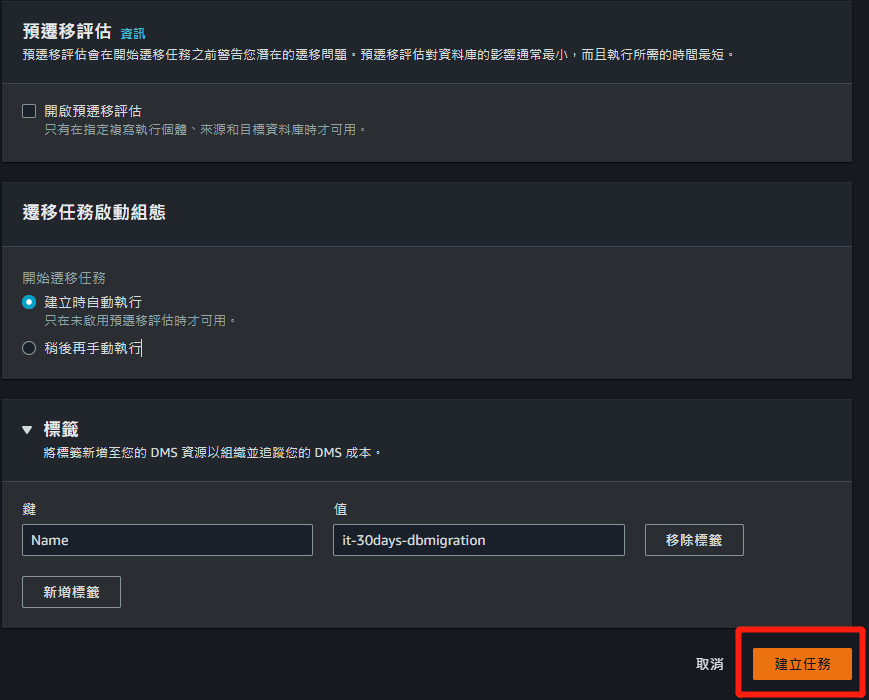Select the 建立時自動執行 radio button
This screenshot has height=700, width=869.
(29, 302)
